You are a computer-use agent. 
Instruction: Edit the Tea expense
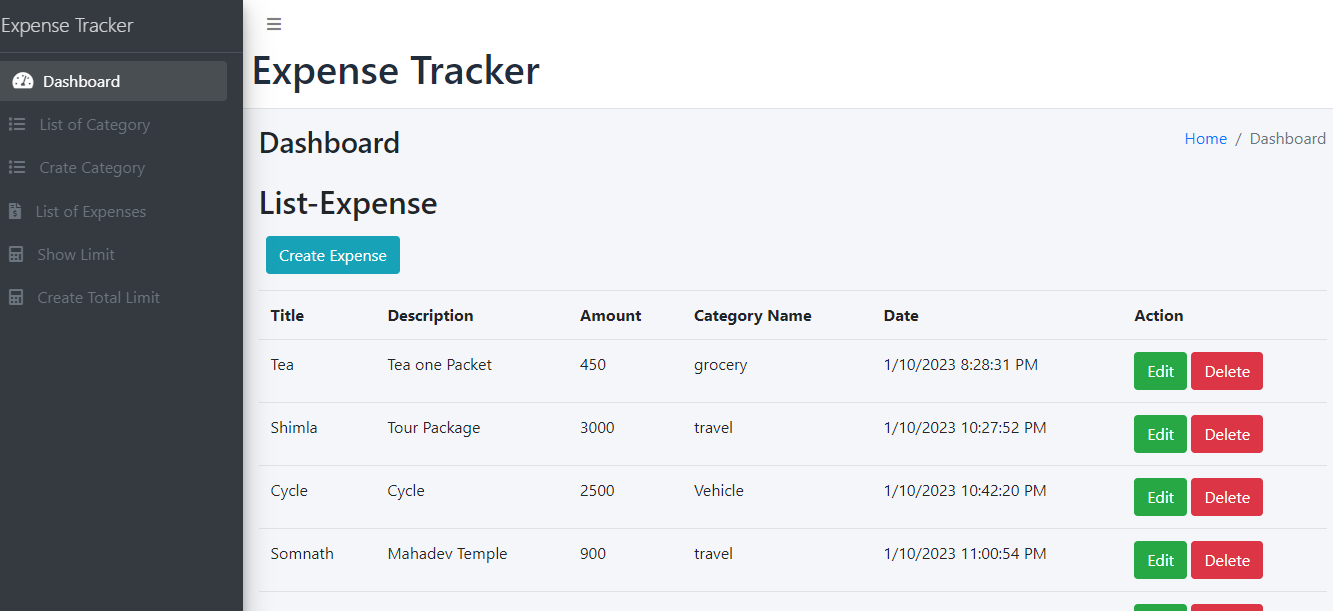click(x=1159, y=370)
